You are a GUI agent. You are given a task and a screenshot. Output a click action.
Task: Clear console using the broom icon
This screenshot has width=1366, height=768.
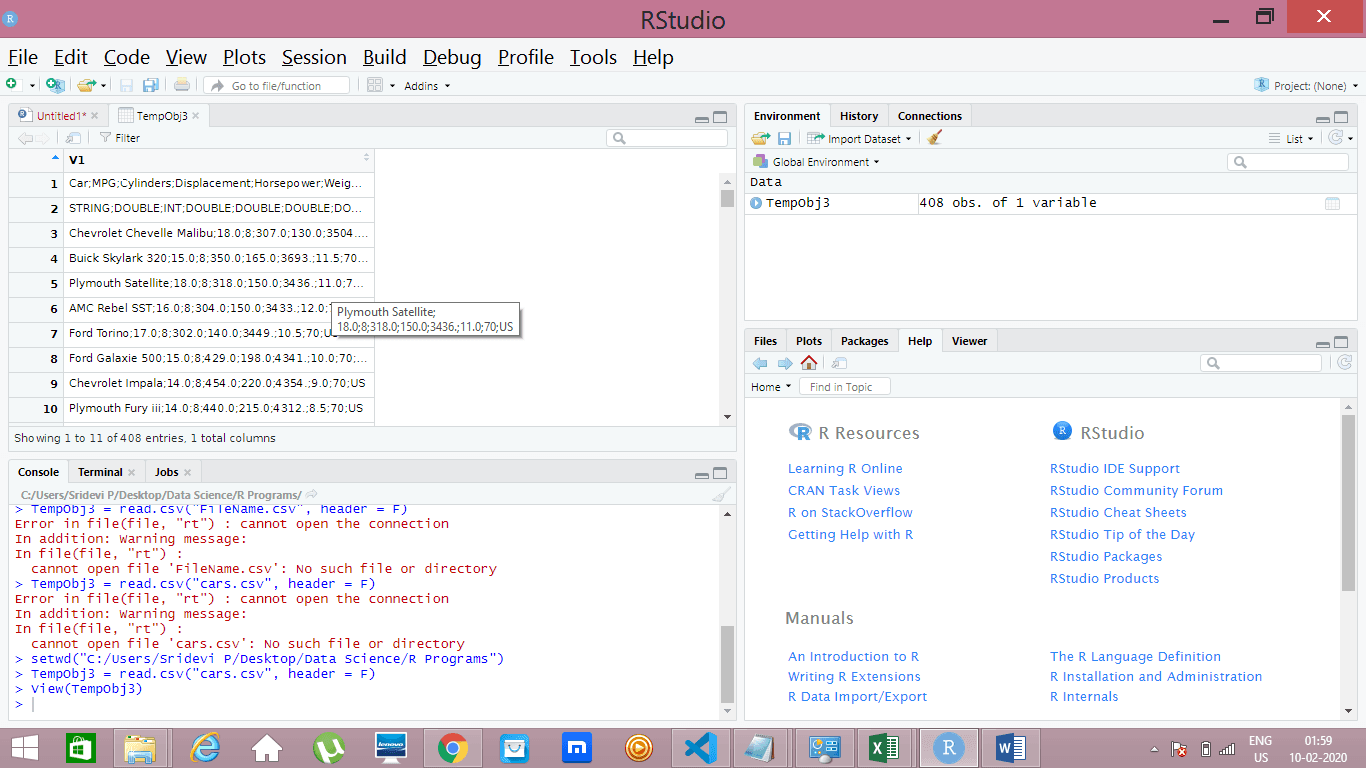(x=721, y=495)
